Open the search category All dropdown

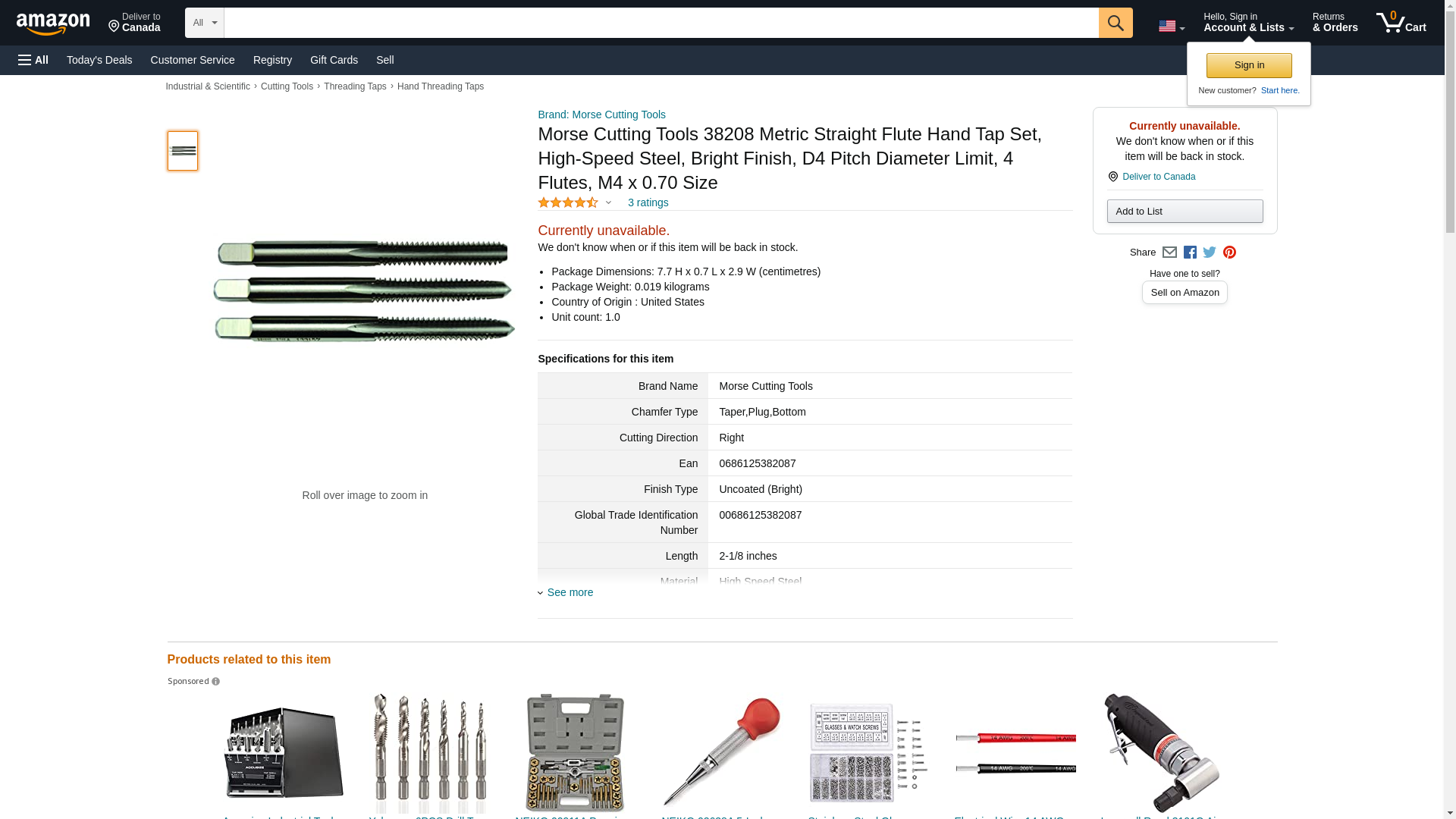[x=205, y=23]
